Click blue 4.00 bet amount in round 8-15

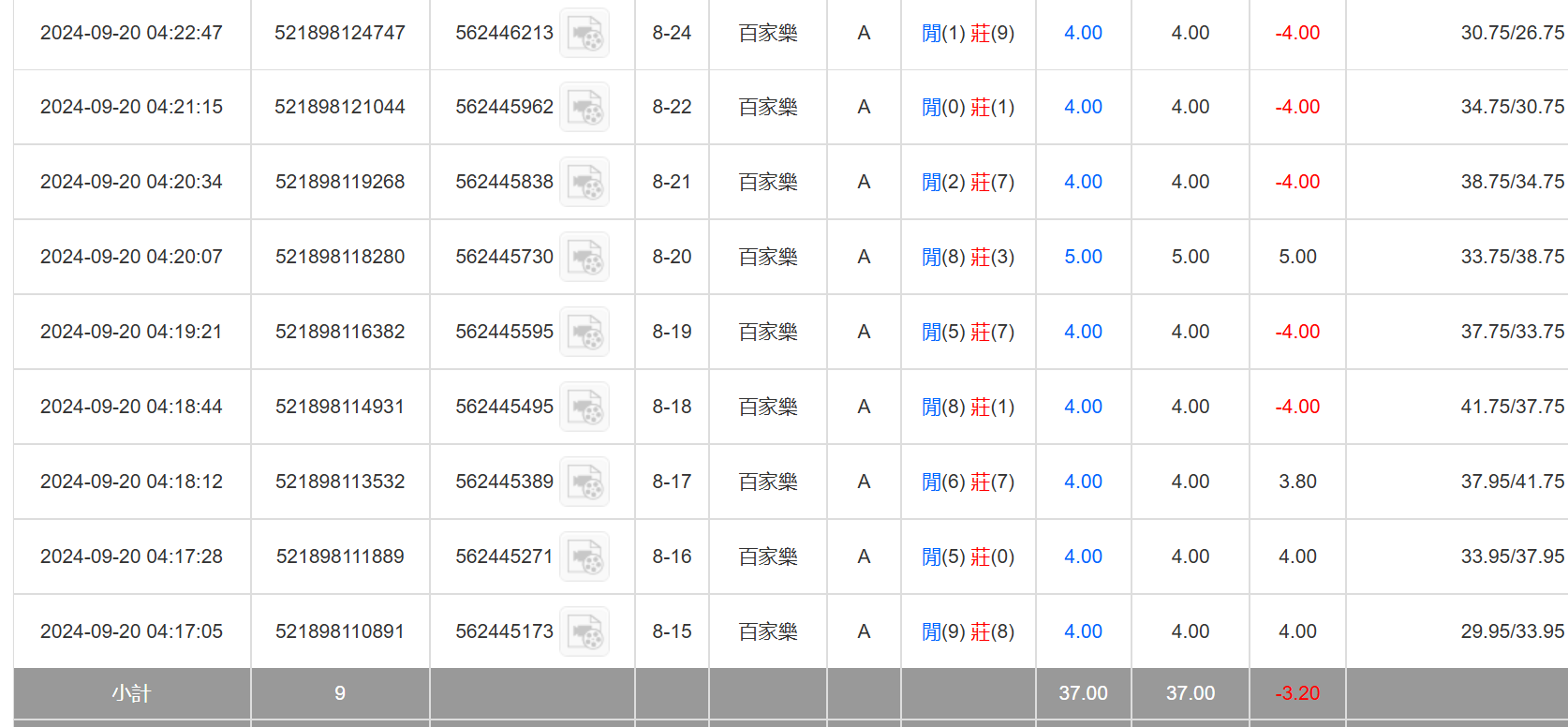tap(1083, 631)
